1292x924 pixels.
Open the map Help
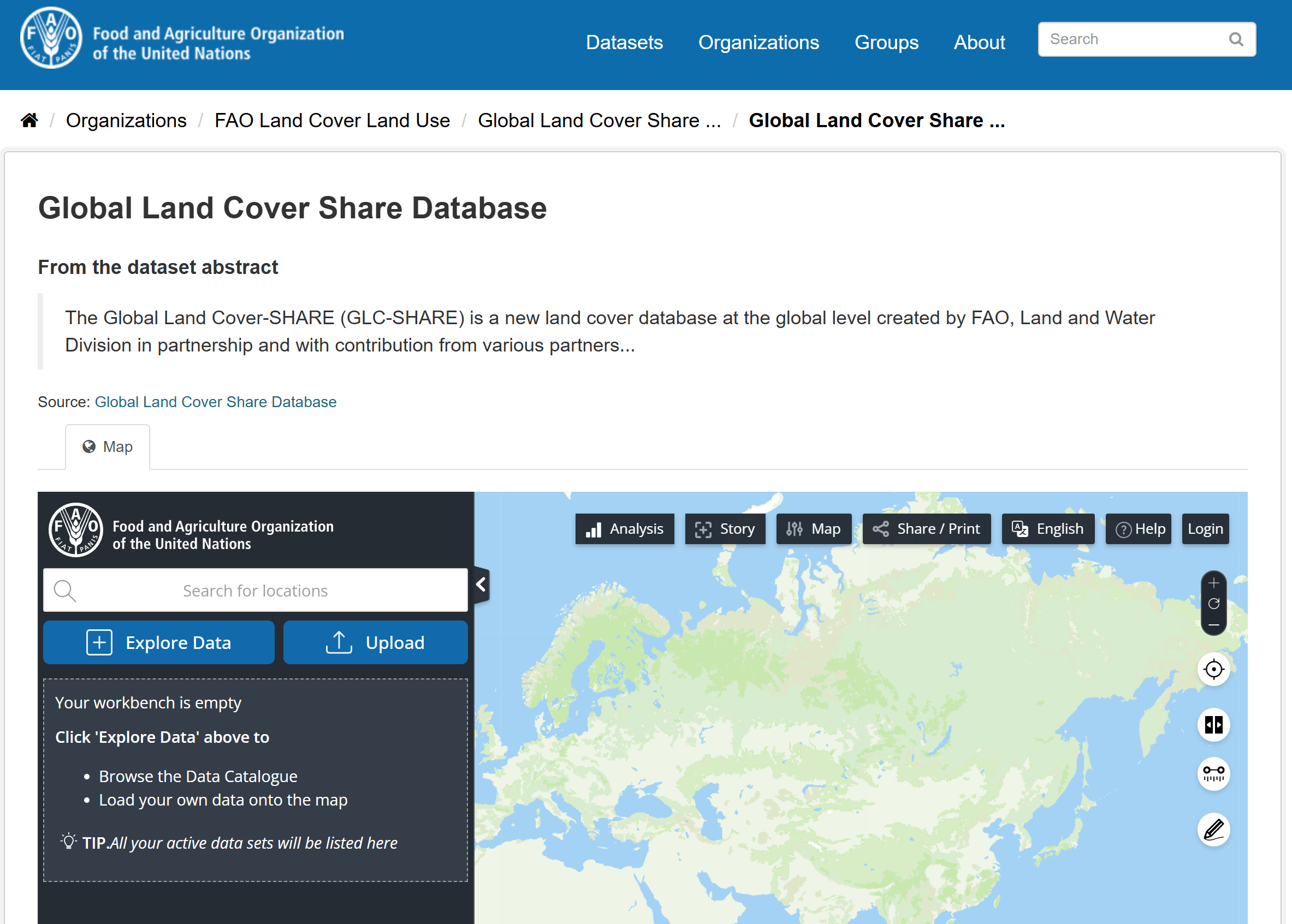(x=1139, y=529)
